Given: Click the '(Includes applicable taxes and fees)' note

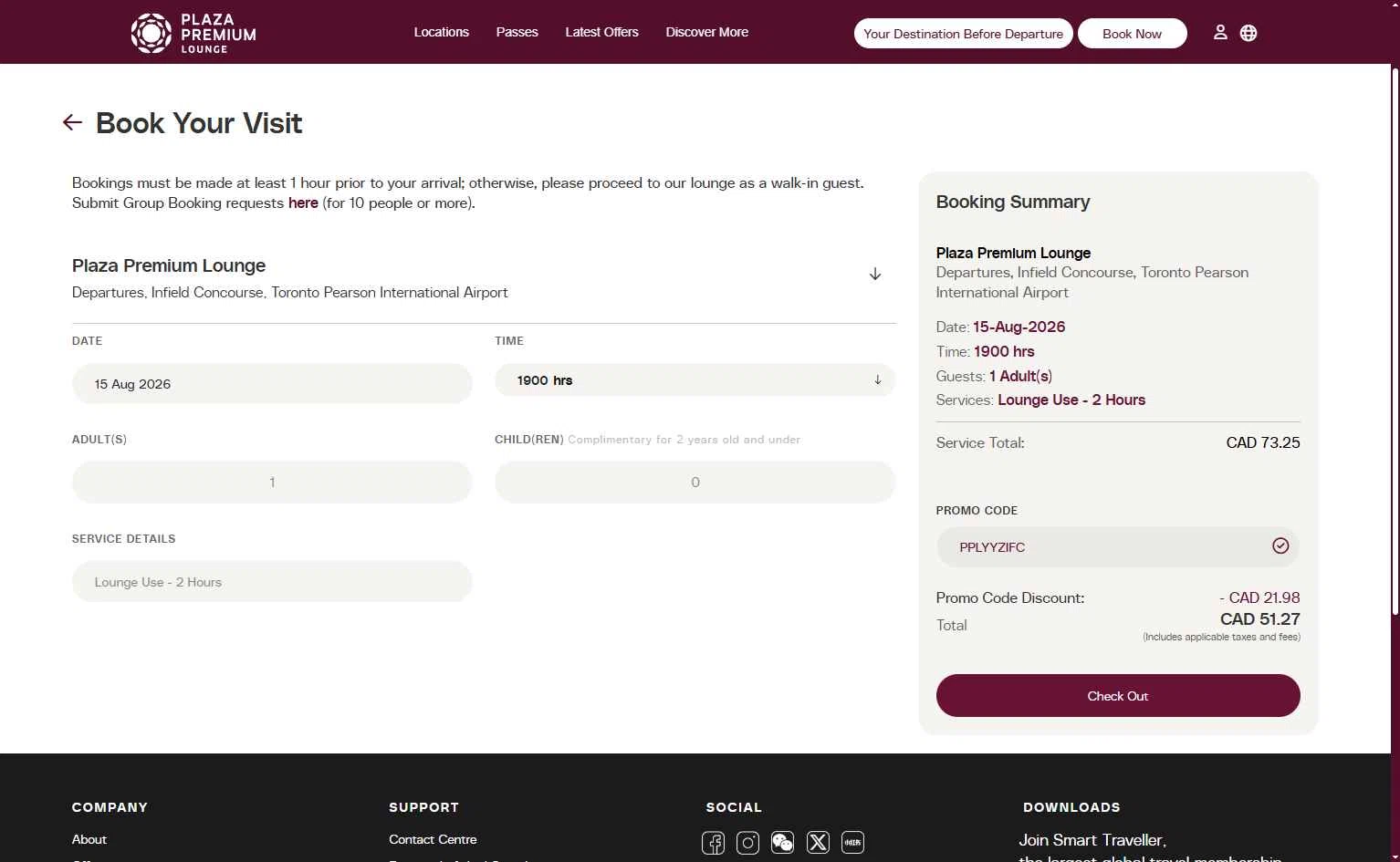Looking at the screenshot, I should click(1221, 637).
